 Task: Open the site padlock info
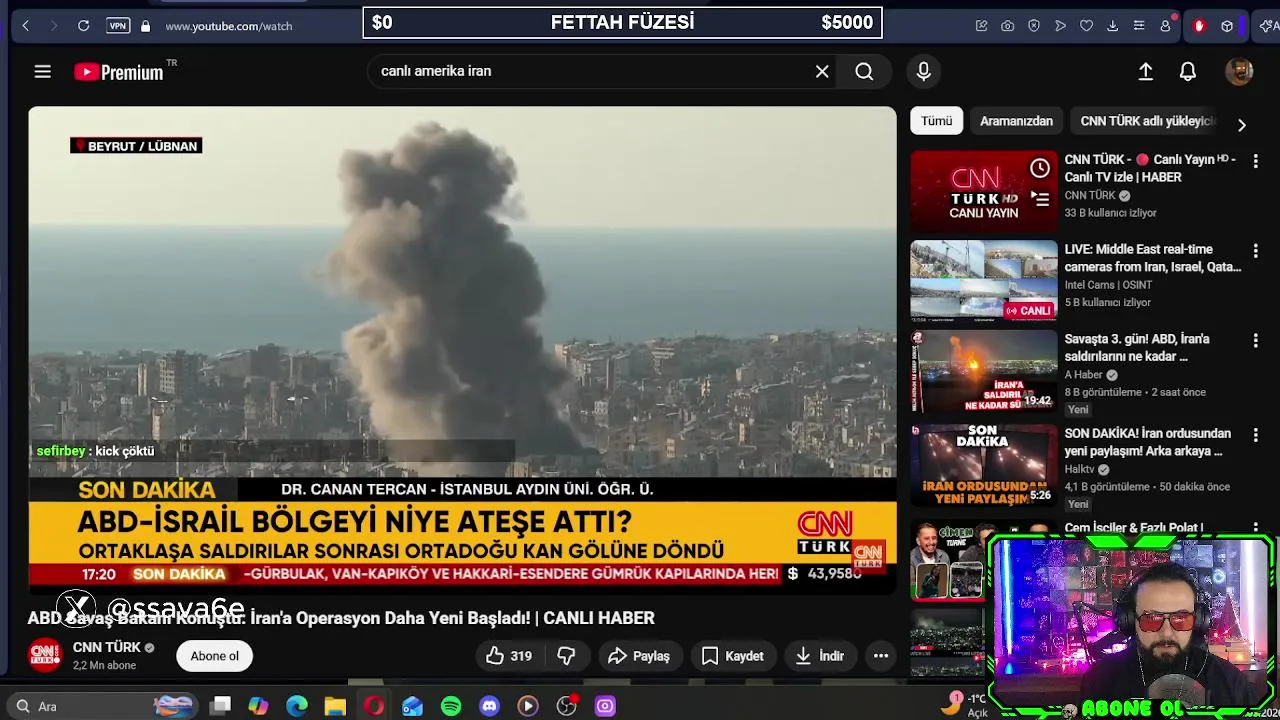[146, 26]
